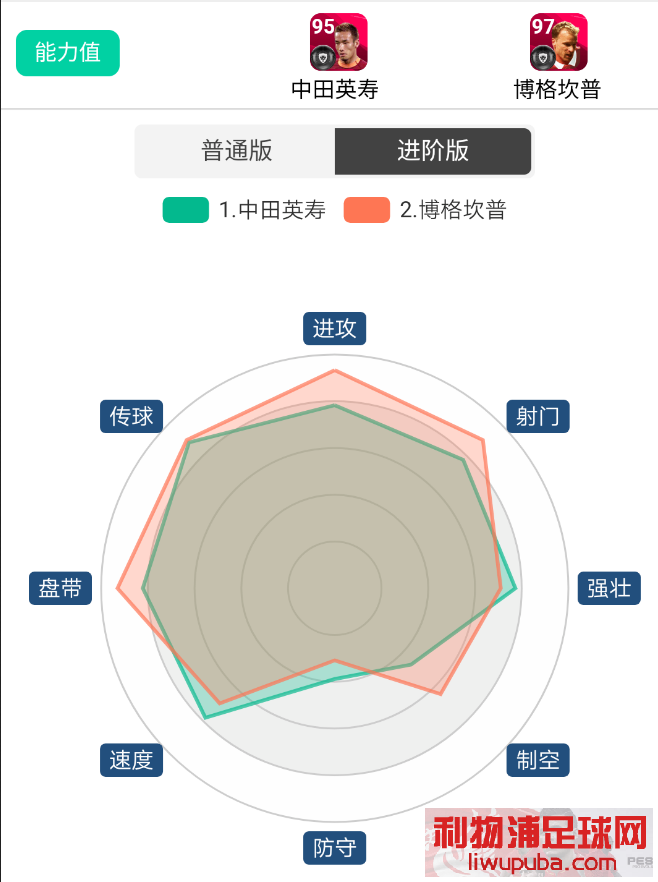Click the 制空 axis label
The image size is (658, 882).
click(538, 760)
